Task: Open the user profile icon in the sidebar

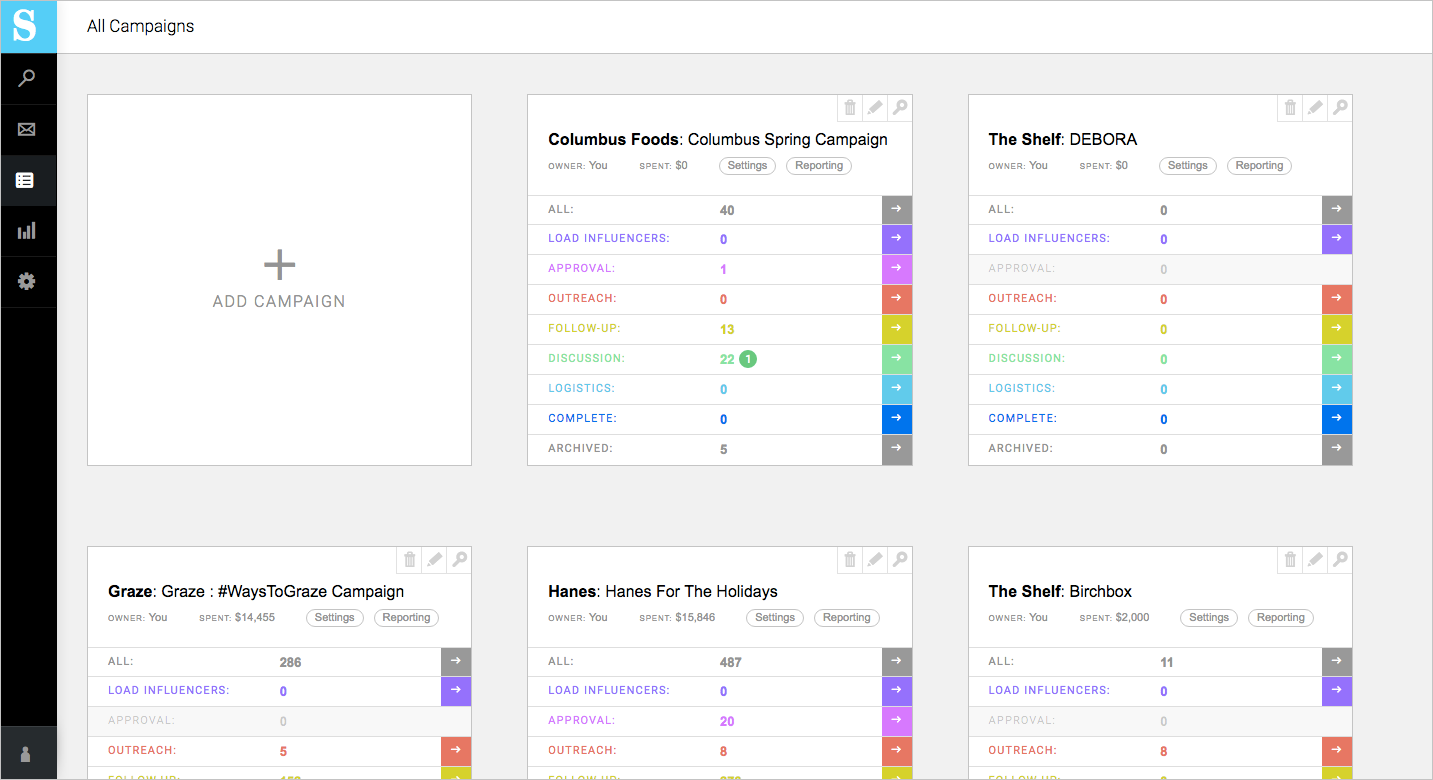Action: pos(27,755)
